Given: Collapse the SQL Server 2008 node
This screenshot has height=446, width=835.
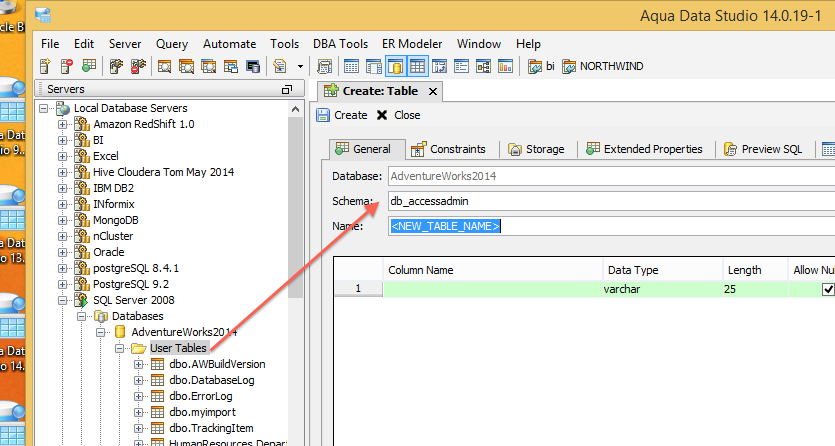Looking at the screenshot, I should pyautogui.click(x=63, y=300).
